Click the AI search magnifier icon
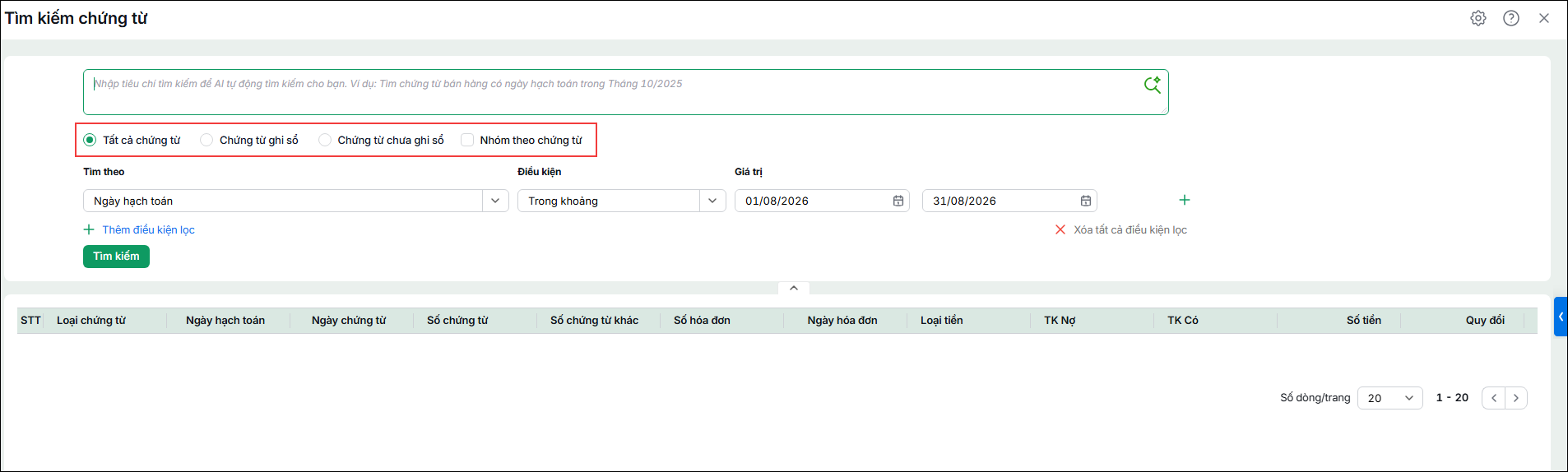This screenshot has height=472, width=1568. [x=1153, y=85]
